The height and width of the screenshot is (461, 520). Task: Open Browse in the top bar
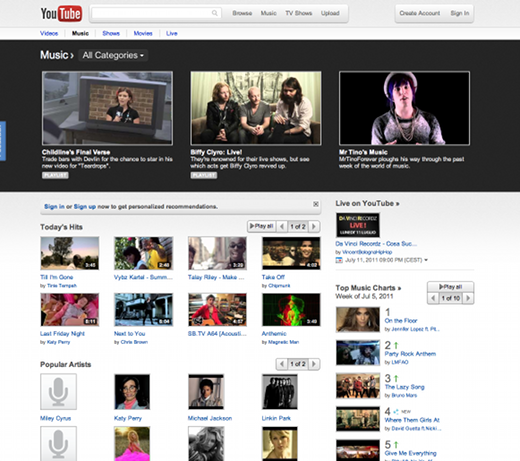[x=242, y=13]
